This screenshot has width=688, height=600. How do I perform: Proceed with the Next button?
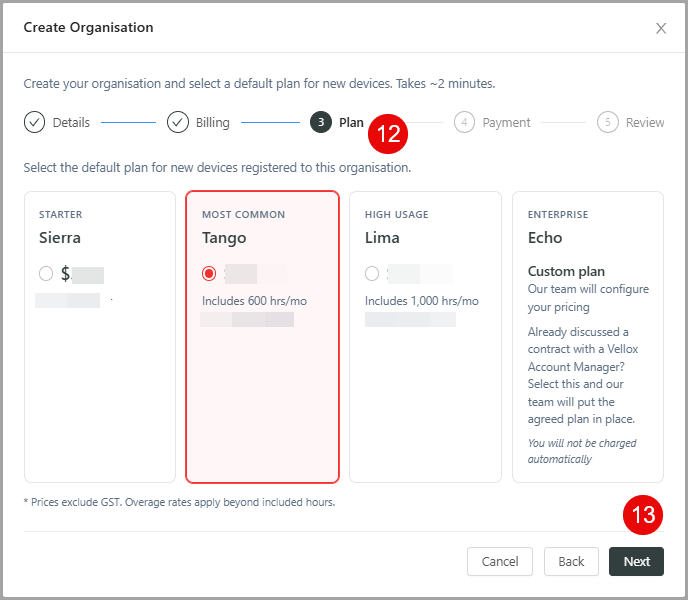click(636, 561)
